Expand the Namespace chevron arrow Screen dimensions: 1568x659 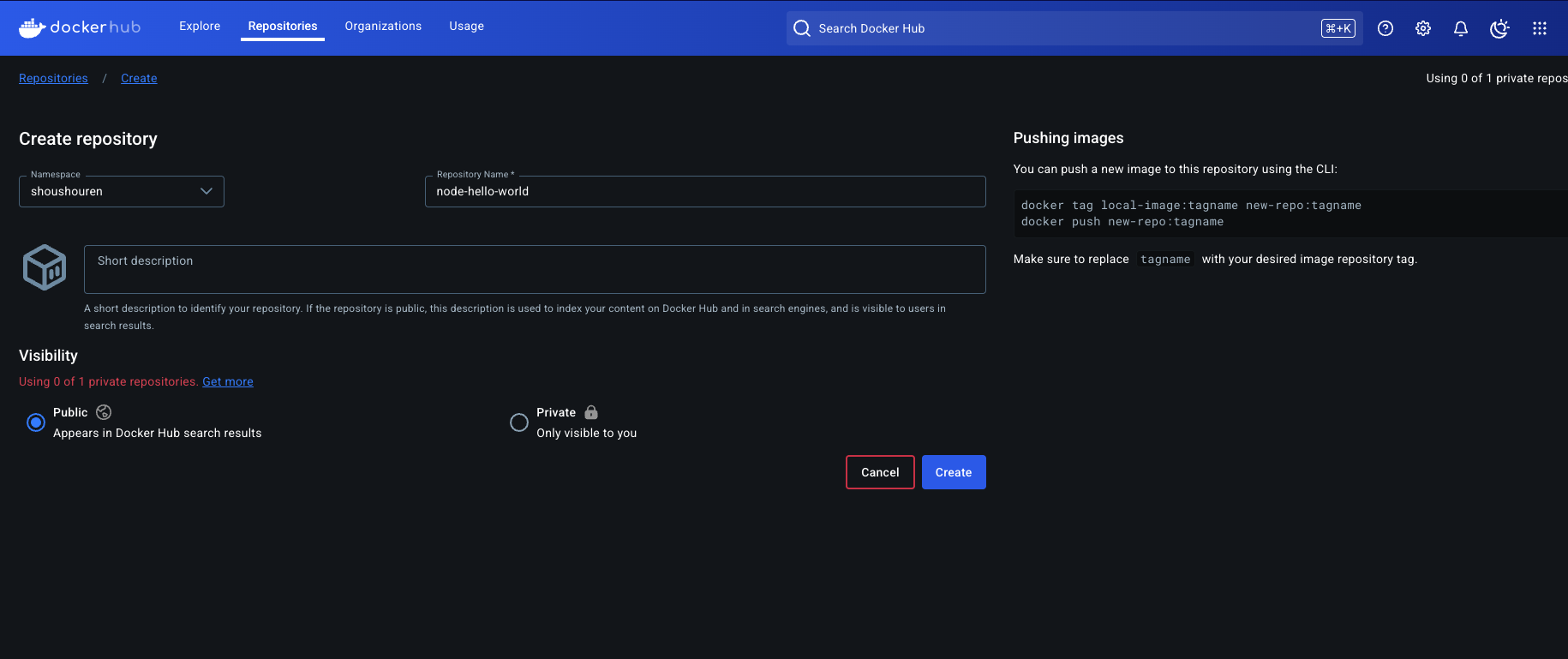[206, 191]
